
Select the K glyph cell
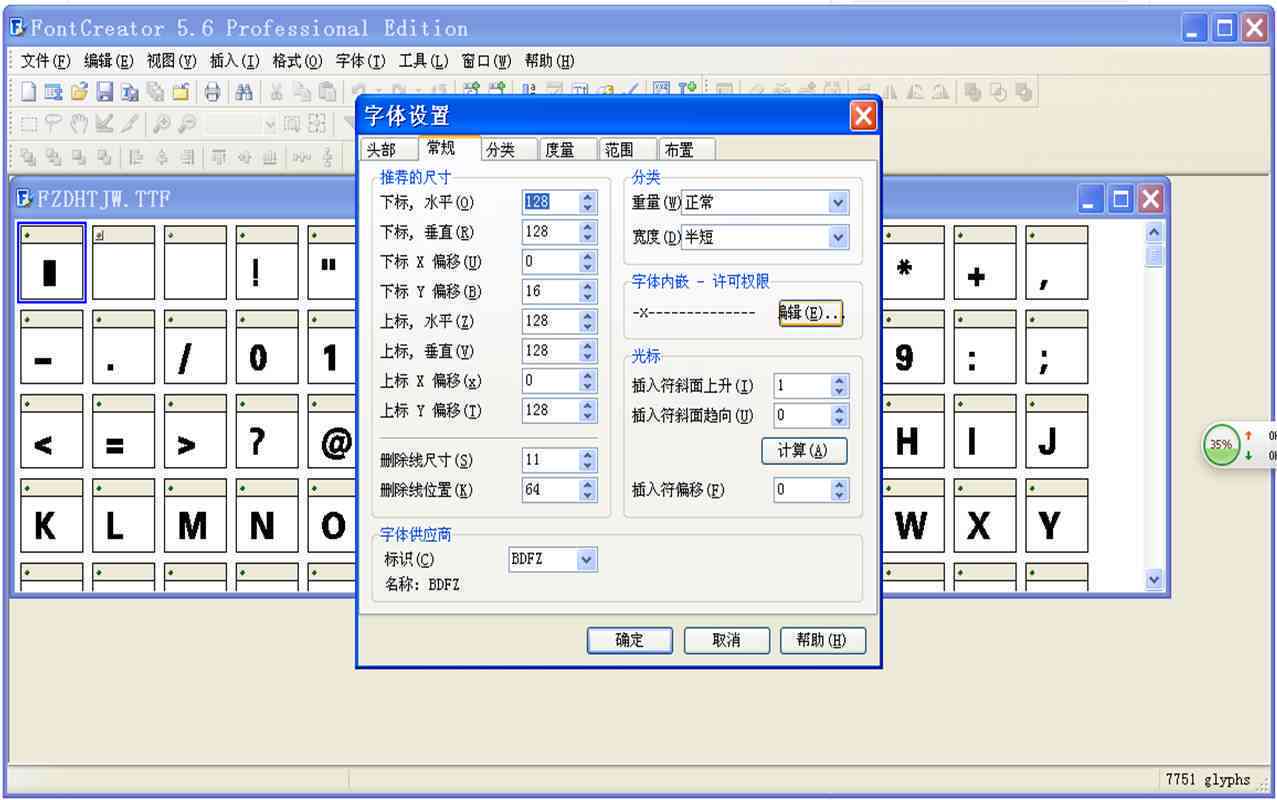point(51,516)
